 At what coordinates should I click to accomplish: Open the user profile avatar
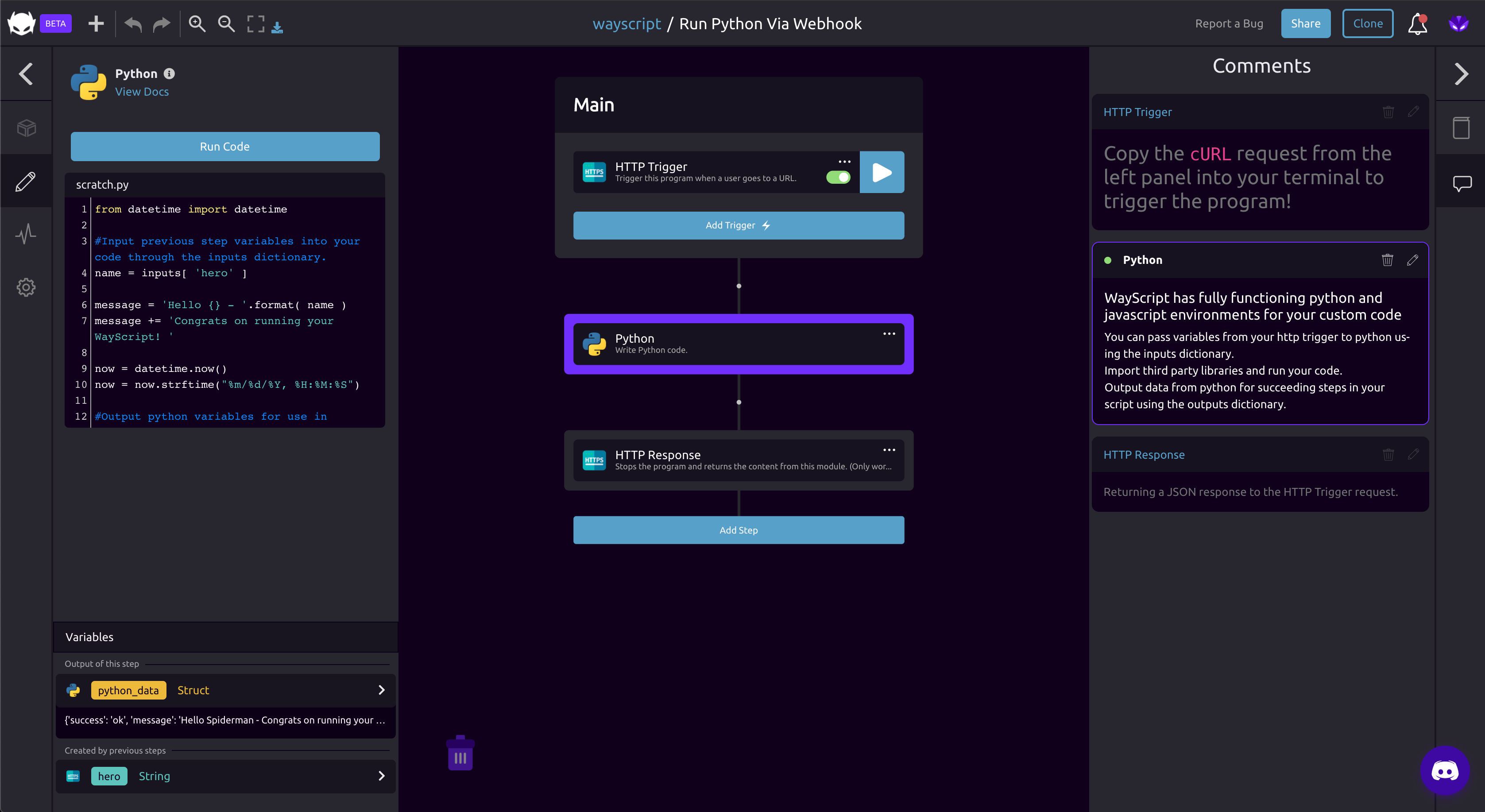coord(1458,23)
